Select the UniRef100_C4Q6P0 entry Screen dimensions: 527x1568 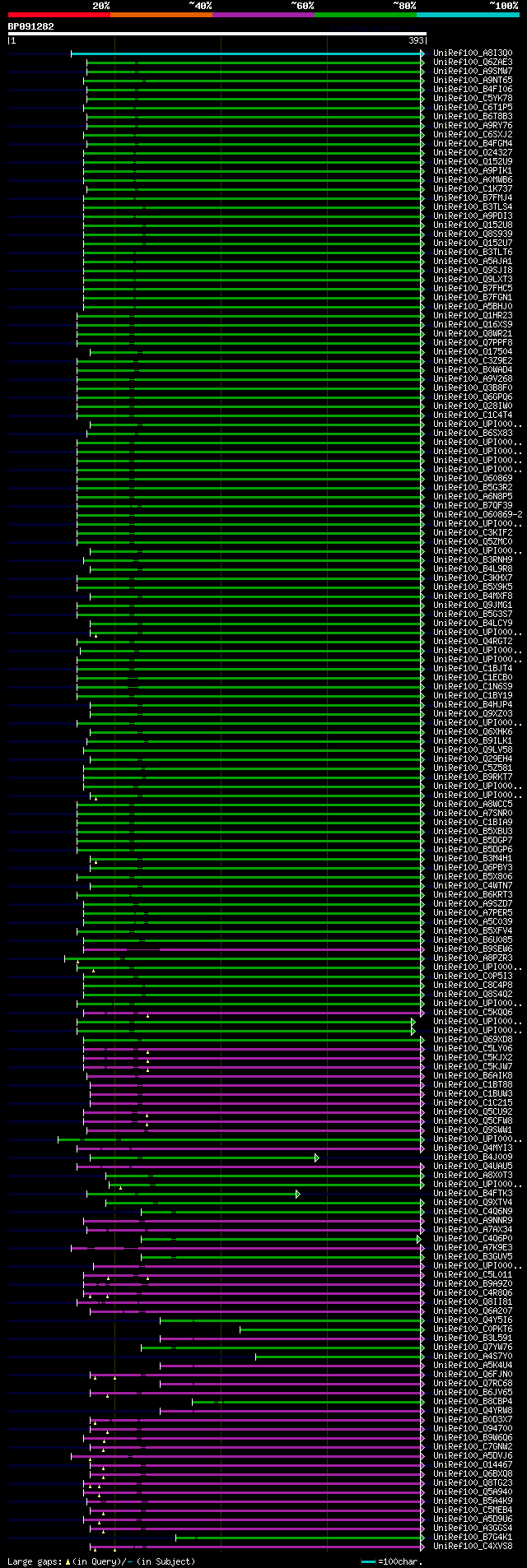click(473, 1239)
